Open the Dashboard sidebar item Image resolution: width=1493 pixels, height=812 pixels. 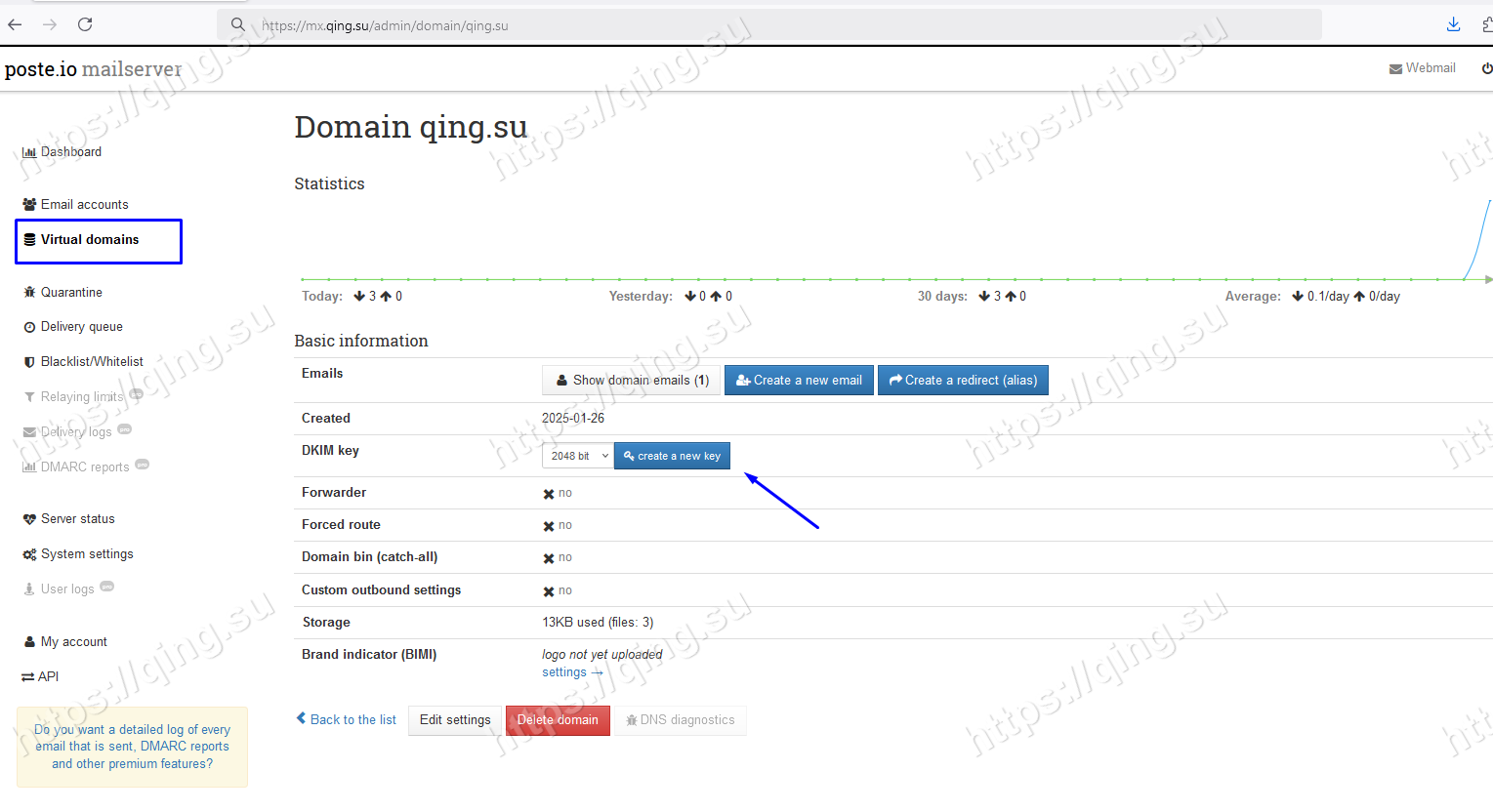[x=70, y=152]
